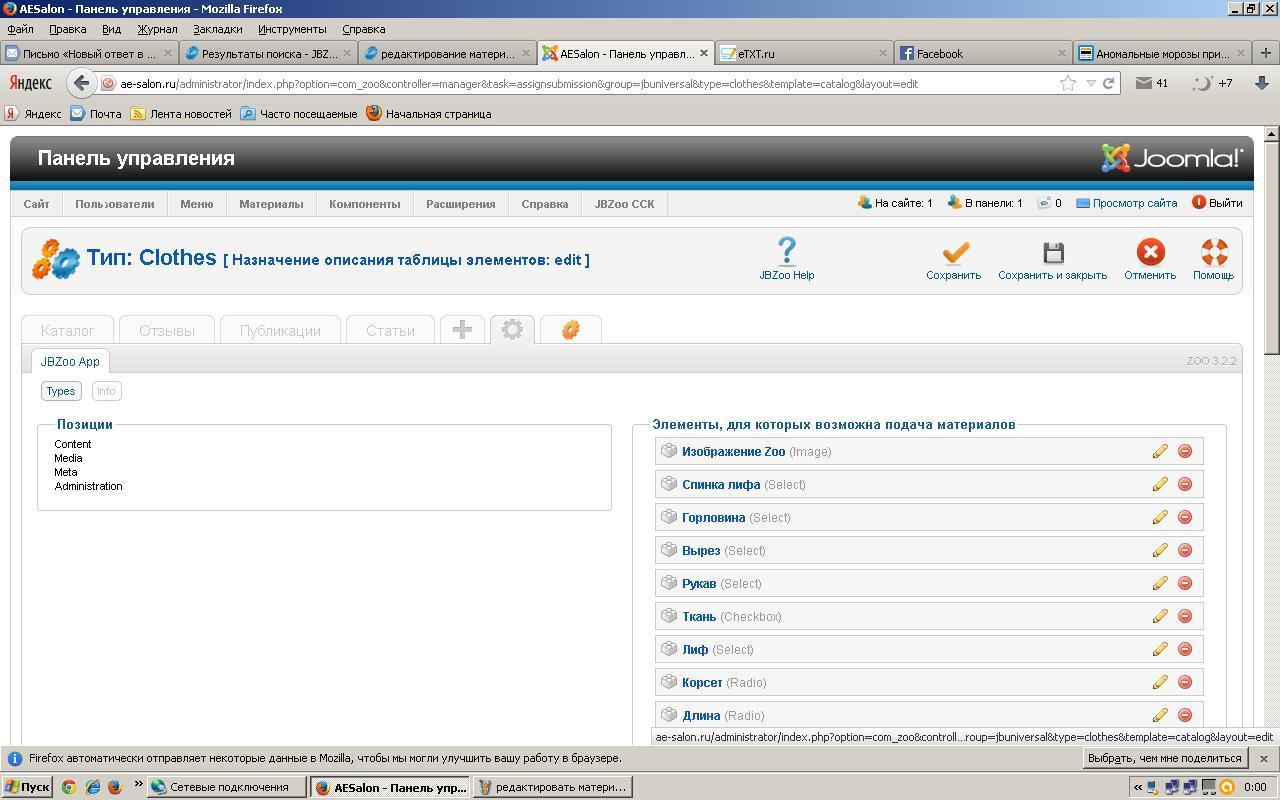Delete the Изображение Zoo element
The width and height of the screenshot is (1280, 800).
tap(1185, 451)
